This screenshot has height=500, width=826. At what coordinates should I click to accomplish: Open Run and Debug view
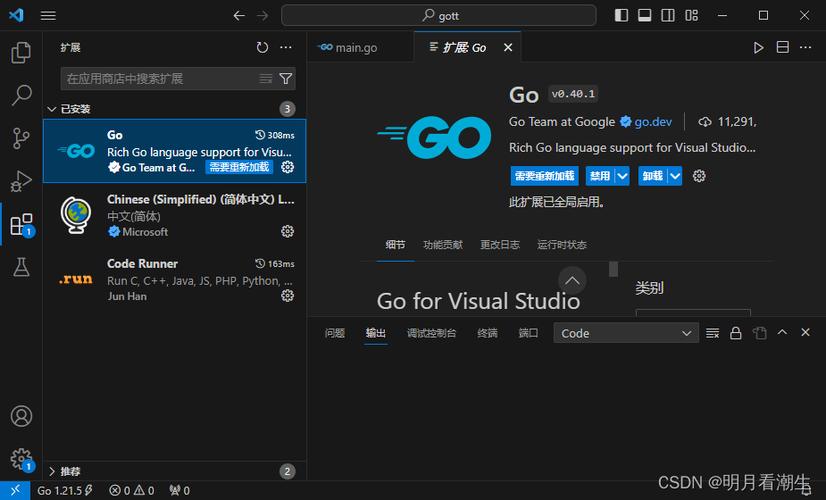[x=21, y=181]
